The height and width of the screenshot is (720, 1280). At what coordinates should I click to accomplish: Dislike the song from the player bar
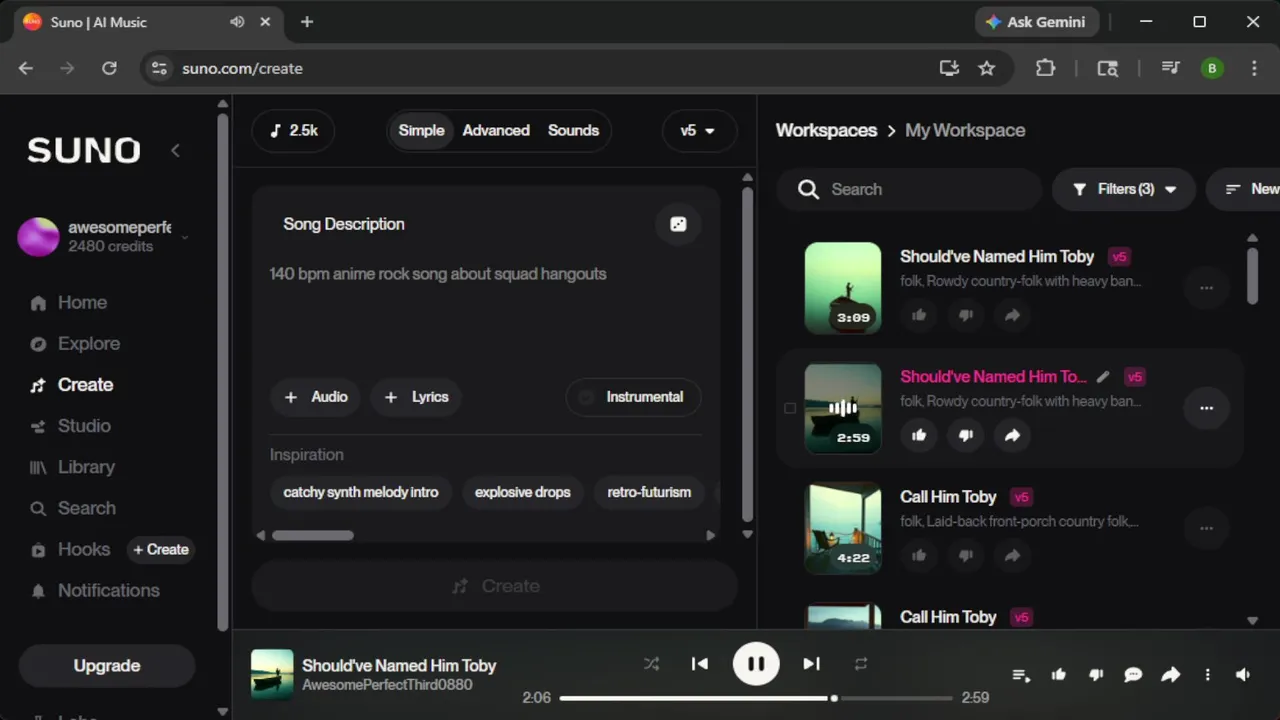[x=1096, y=675]
